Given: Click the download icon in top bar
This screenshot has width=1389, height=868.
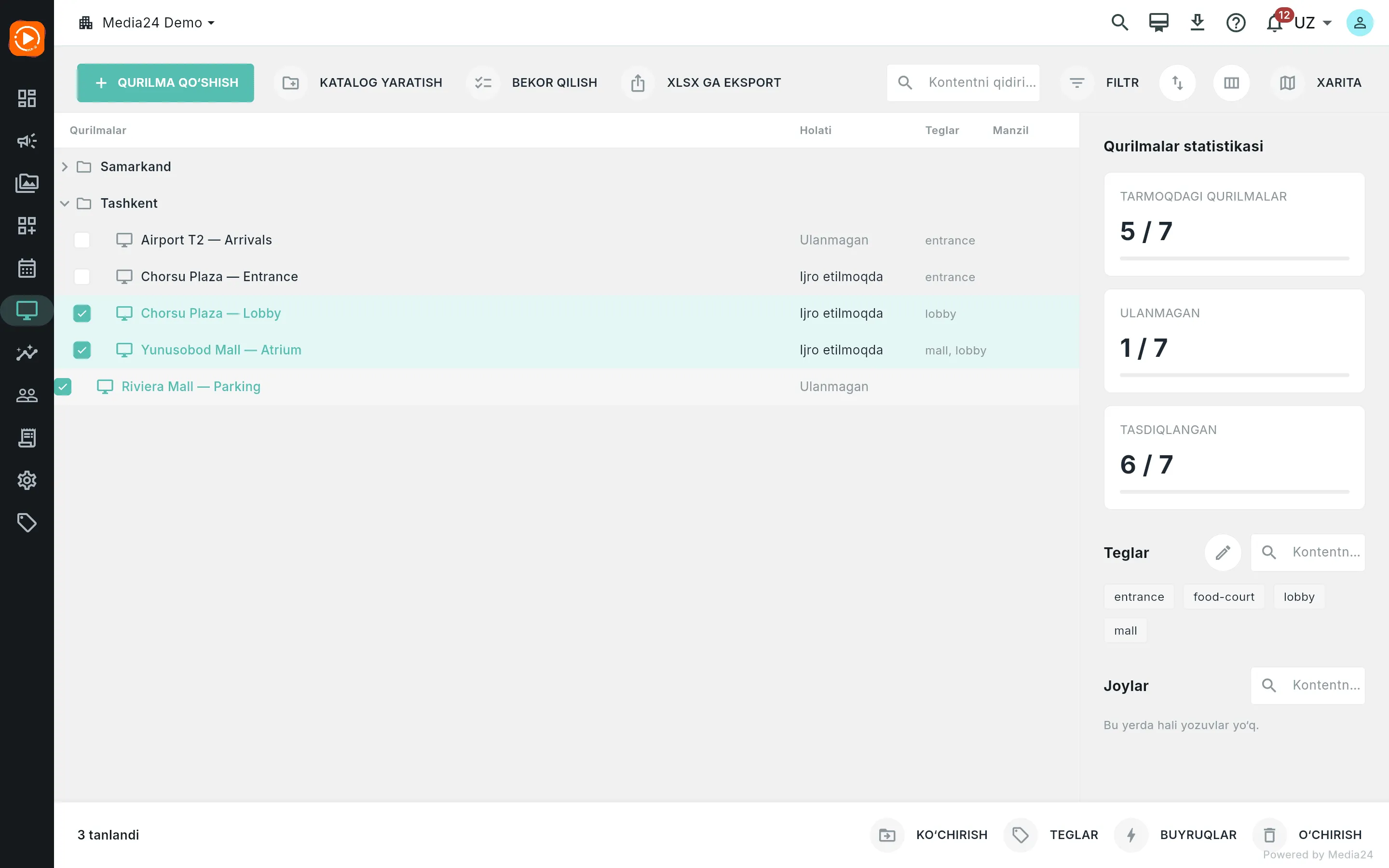Looking at the screenshot, I should pos(1197,23).
